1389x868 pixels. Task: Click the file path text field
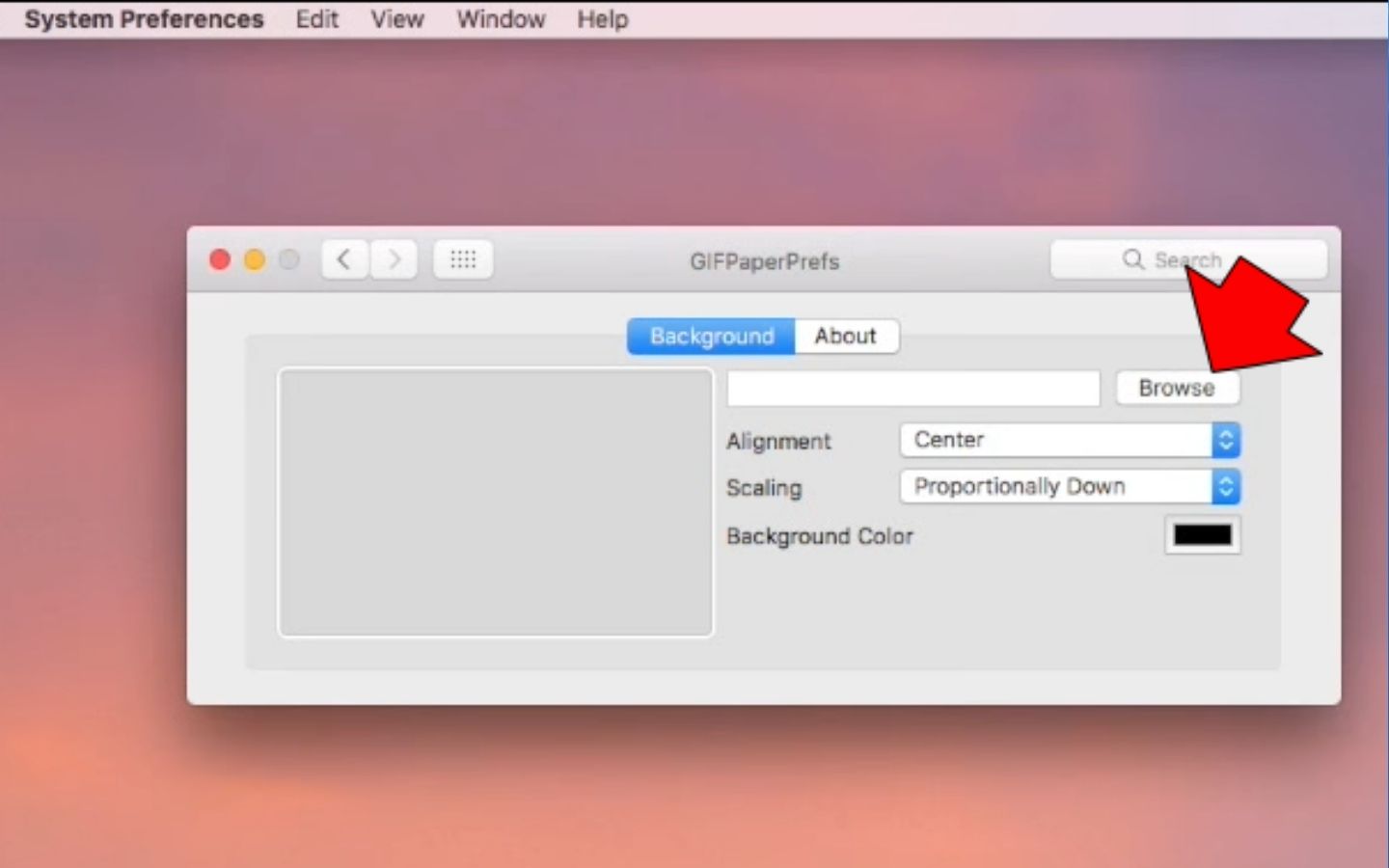tap(912, 389)
